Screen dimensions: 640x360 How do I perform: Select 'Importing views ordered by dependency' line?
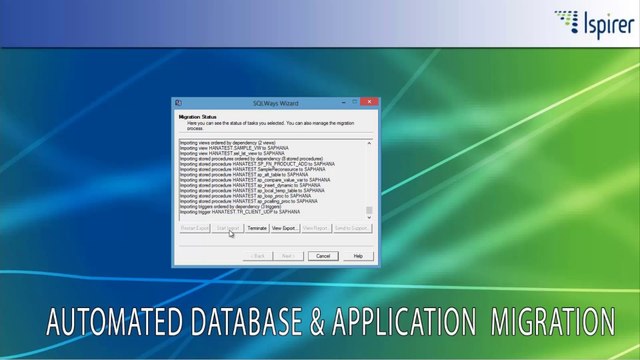[x=228, y=142]
